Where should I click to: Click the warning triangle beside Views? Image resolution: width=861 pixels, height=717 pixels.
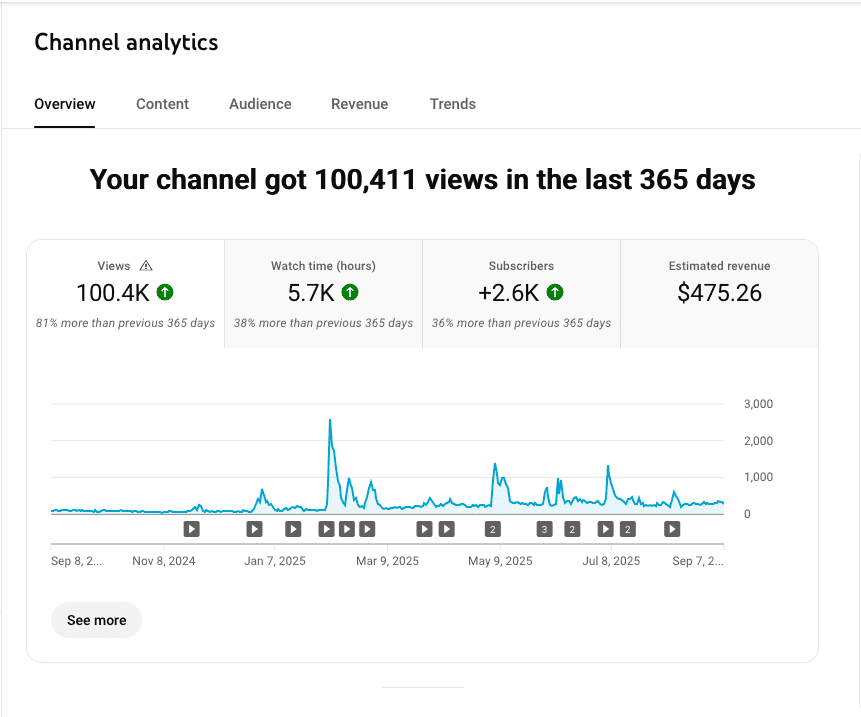click(146, 266)
